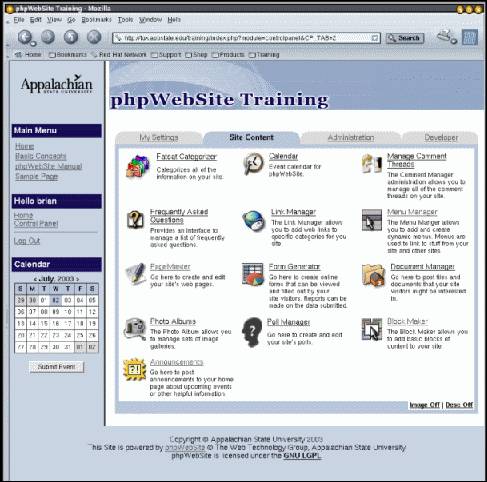This screenshot has width=487, height=482.
Task: Open the GNU LGPL license link
Action: point(302,455)
